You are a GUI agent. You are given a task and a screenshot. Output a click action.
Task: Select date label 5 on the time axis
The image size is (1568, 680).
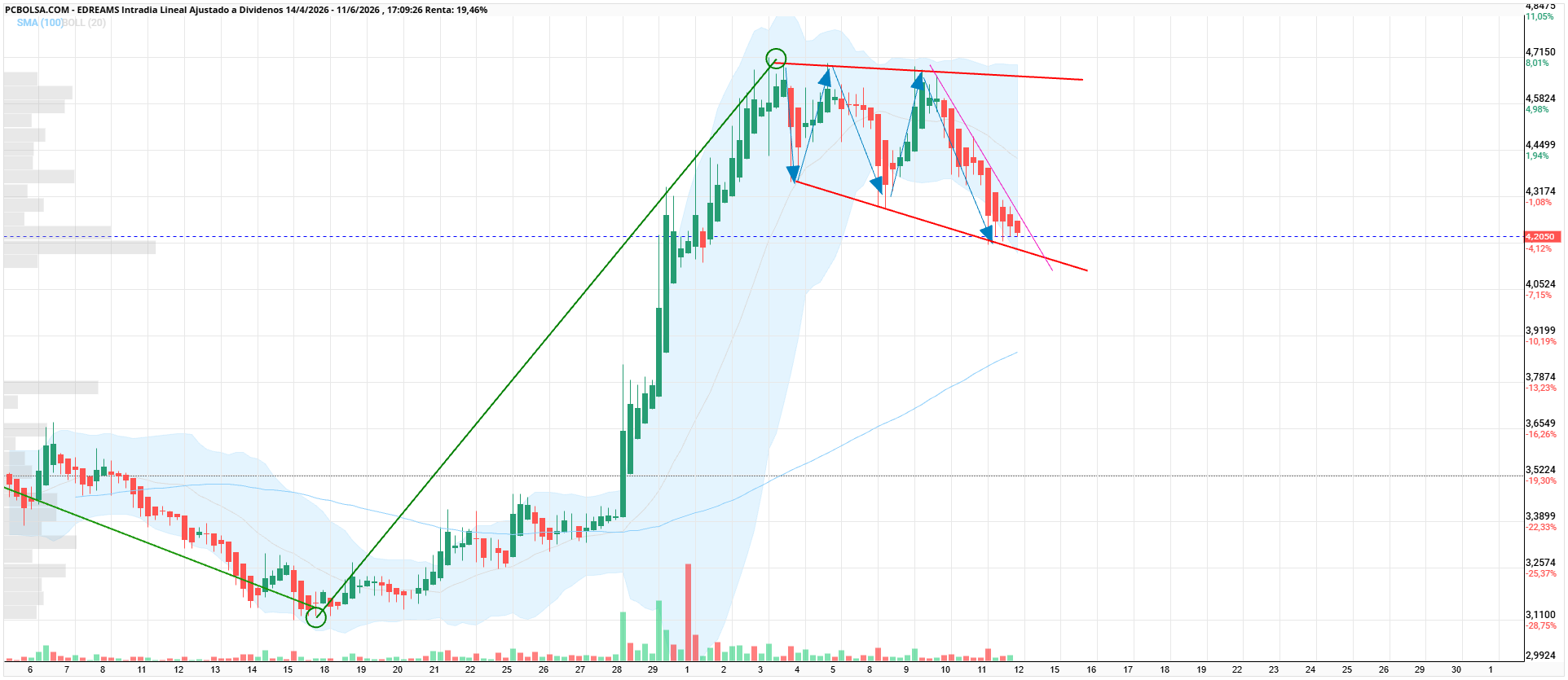tap(833, 670)
